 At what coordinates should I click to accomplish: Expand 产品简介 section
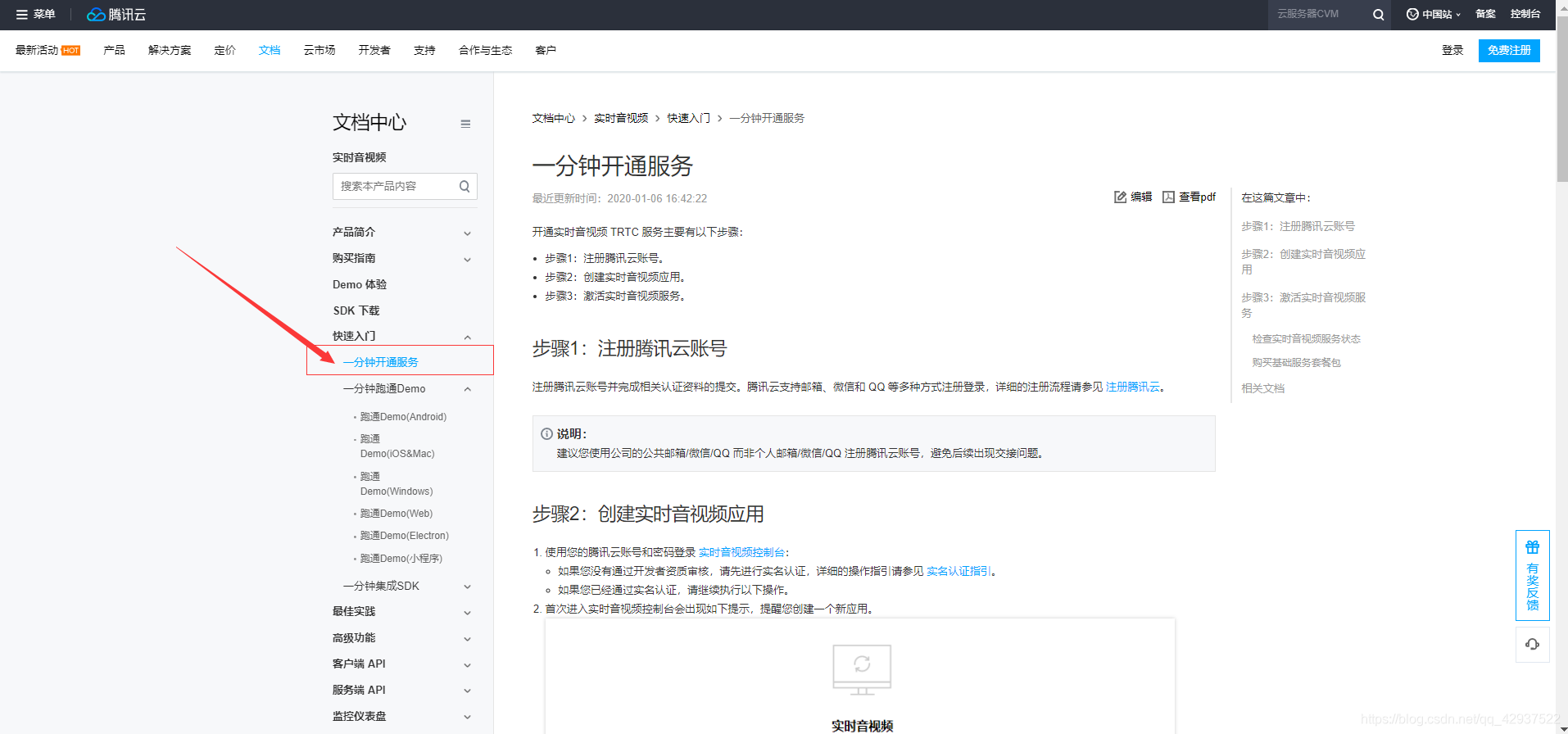(467, 233)
